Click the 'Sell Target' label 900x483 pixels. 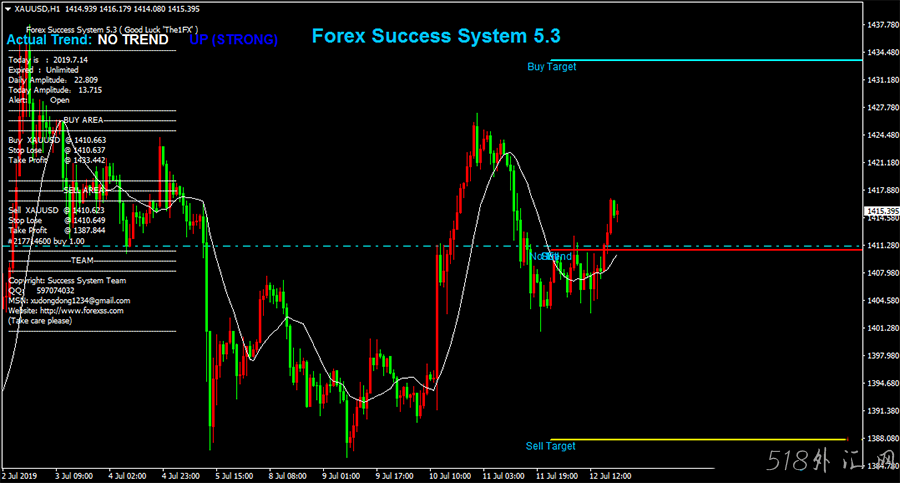point(550,446)
